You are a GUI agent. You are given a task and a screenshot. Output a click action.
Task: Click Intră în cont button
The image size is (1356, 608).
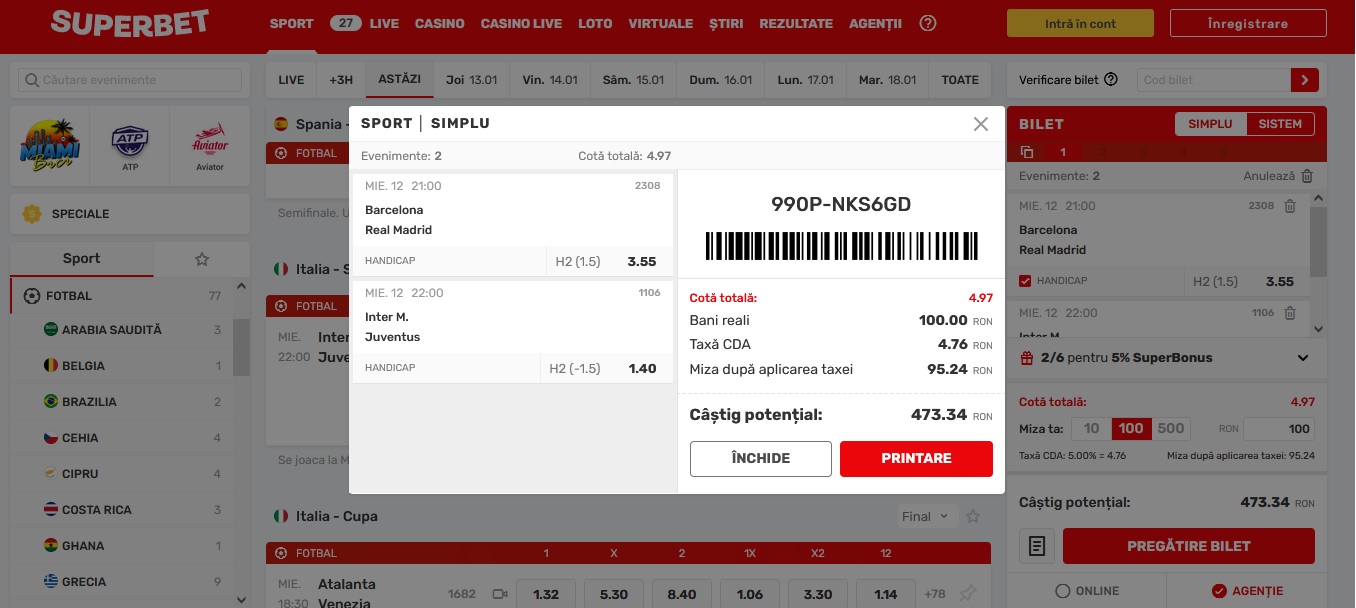[1080, 24]
